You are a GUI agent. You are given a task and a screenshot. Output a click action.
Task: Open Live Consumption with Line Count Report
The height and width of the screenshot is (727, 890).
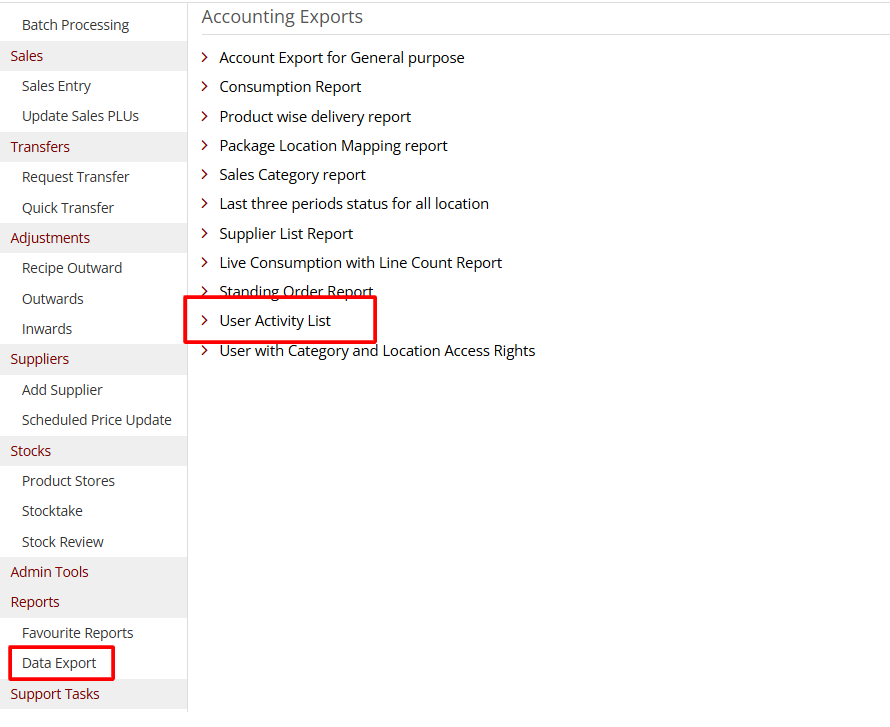click(360, 262)
